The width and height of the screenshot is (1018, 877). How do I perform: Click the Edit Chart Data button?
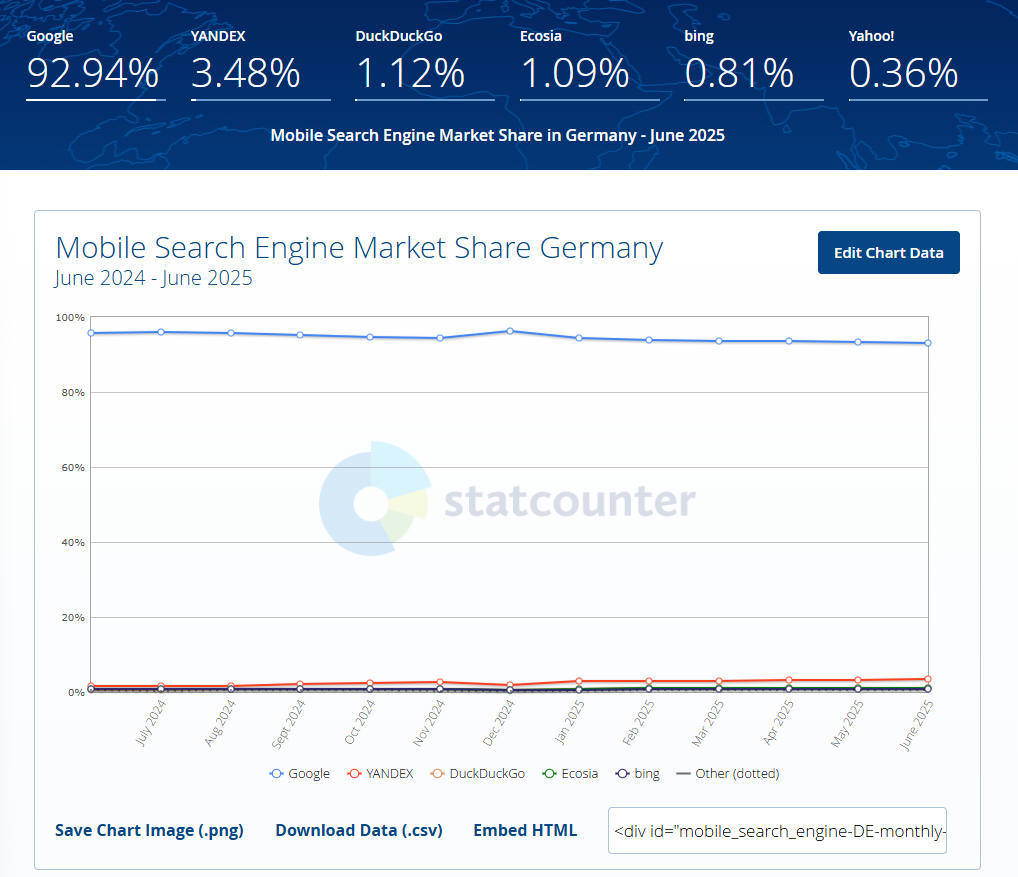pos(888,253)
